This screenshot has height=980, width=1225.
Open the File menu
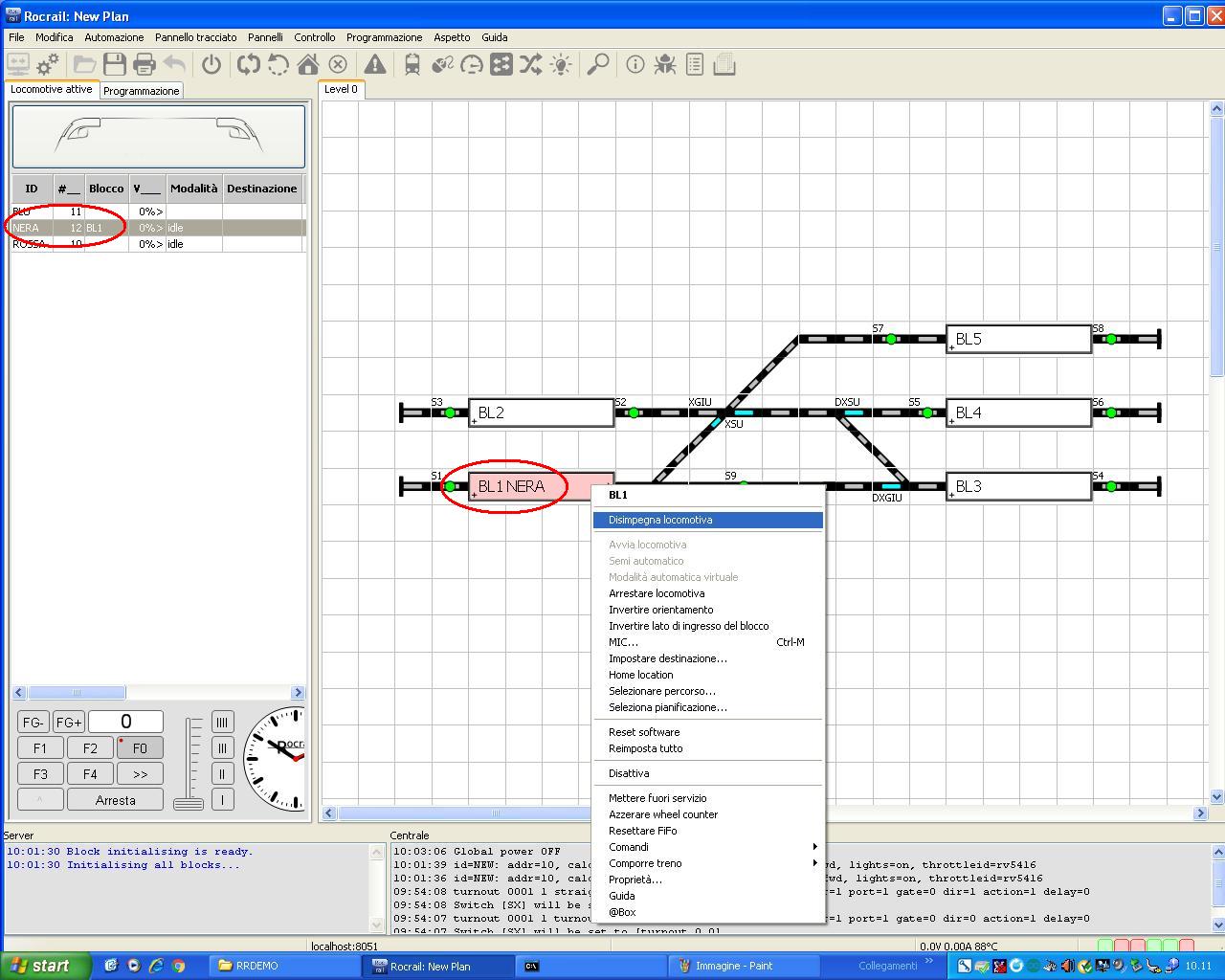(16, 37)
